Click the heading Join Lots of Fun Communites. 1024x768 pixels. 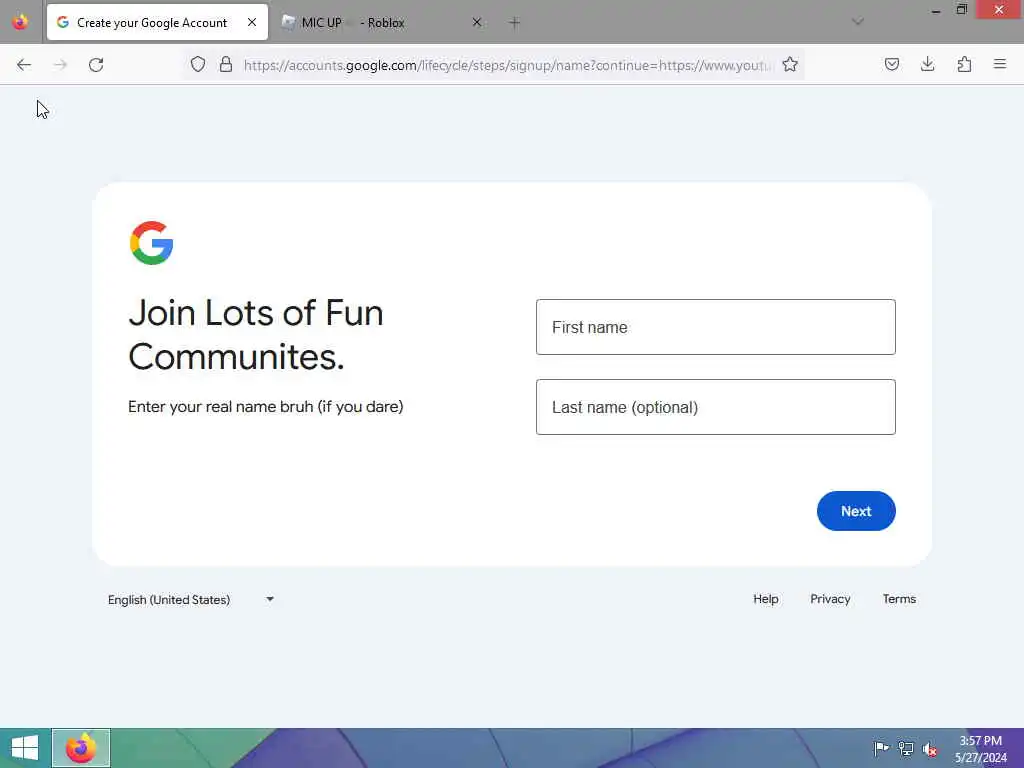tap(256, 334)
